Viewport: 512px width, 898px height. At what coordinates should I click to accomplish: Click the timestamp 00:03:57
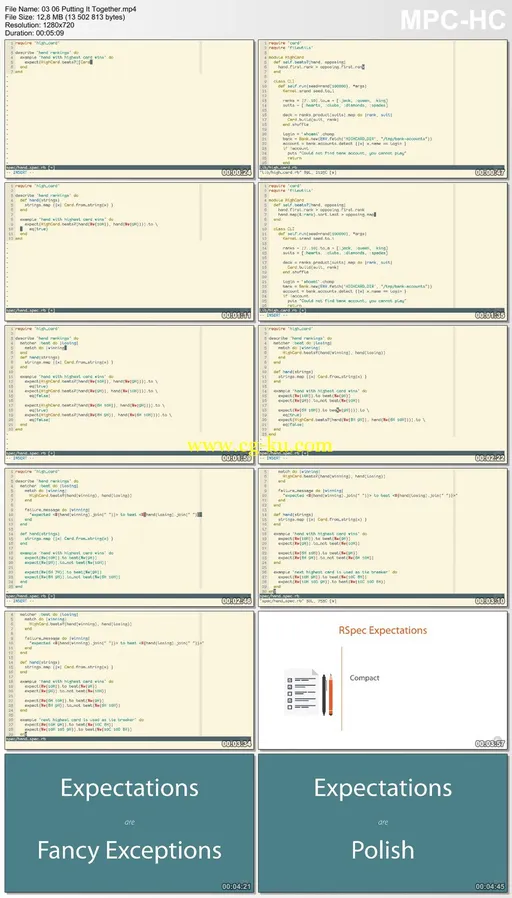click(x=490, y=744)
